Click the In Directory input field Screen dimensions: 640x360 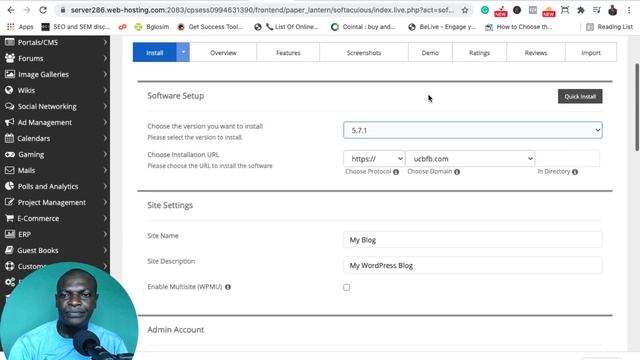[568, 159]
